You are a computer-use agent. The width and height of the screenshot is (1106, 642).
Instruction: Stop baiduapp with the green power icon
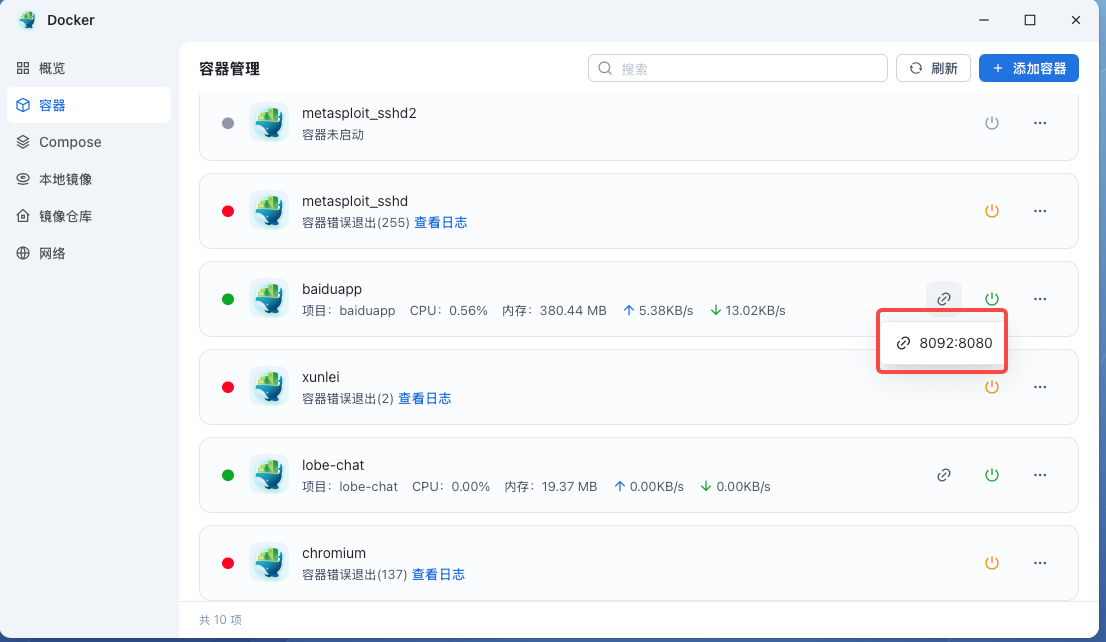point(992,299)
